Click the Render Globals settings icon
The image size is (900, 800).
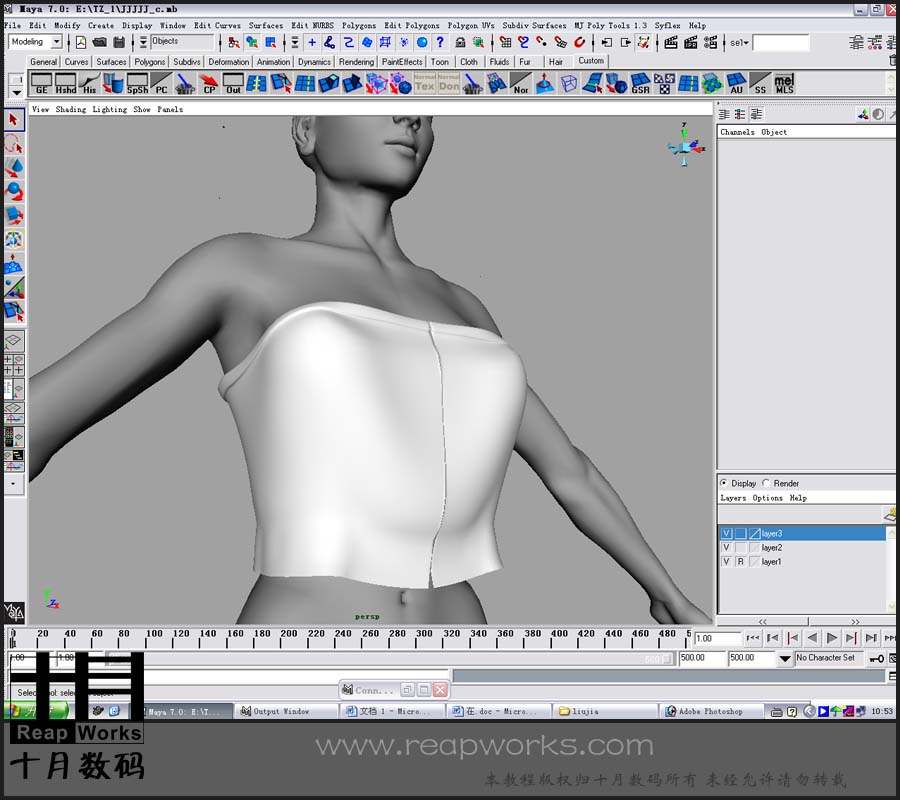(711, 42)
